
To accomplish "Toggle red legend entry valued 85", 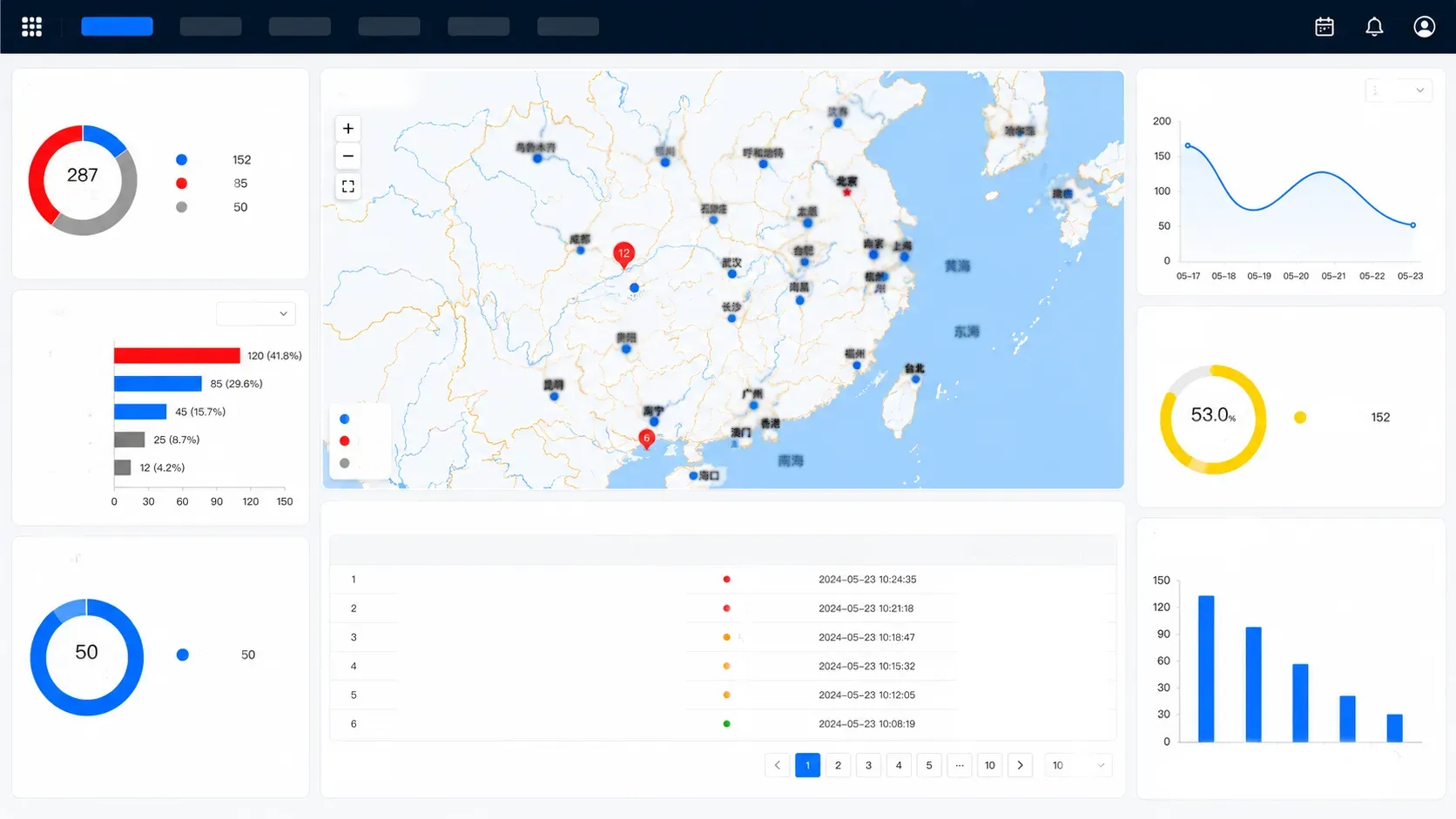I will click(181, 184).
